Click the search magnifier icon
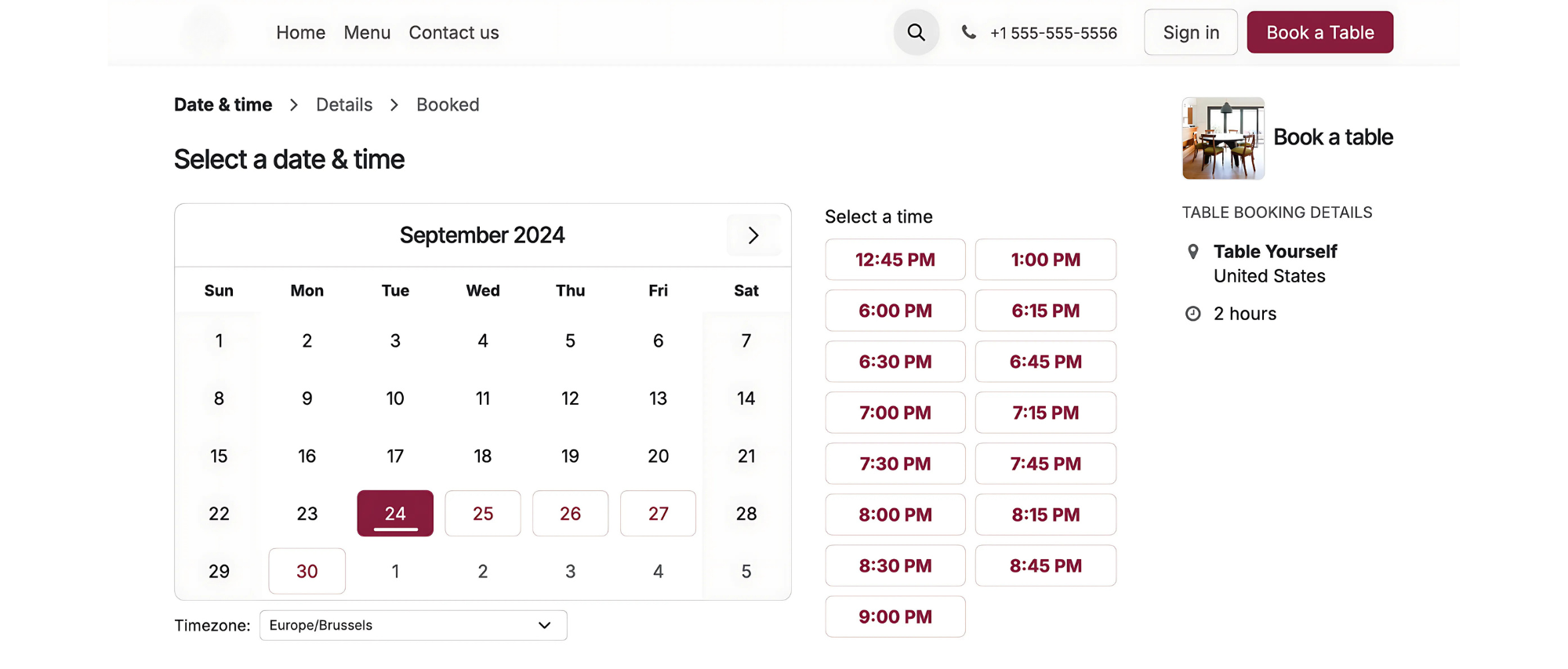Viewport: 1568px width, 669px height. pyautogui.click(x=916, y=33)
